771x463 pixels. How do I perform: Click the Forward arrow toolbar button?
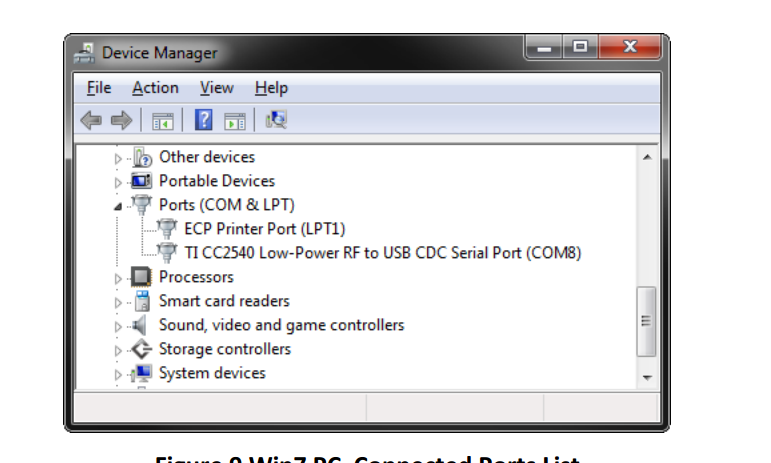122,121
